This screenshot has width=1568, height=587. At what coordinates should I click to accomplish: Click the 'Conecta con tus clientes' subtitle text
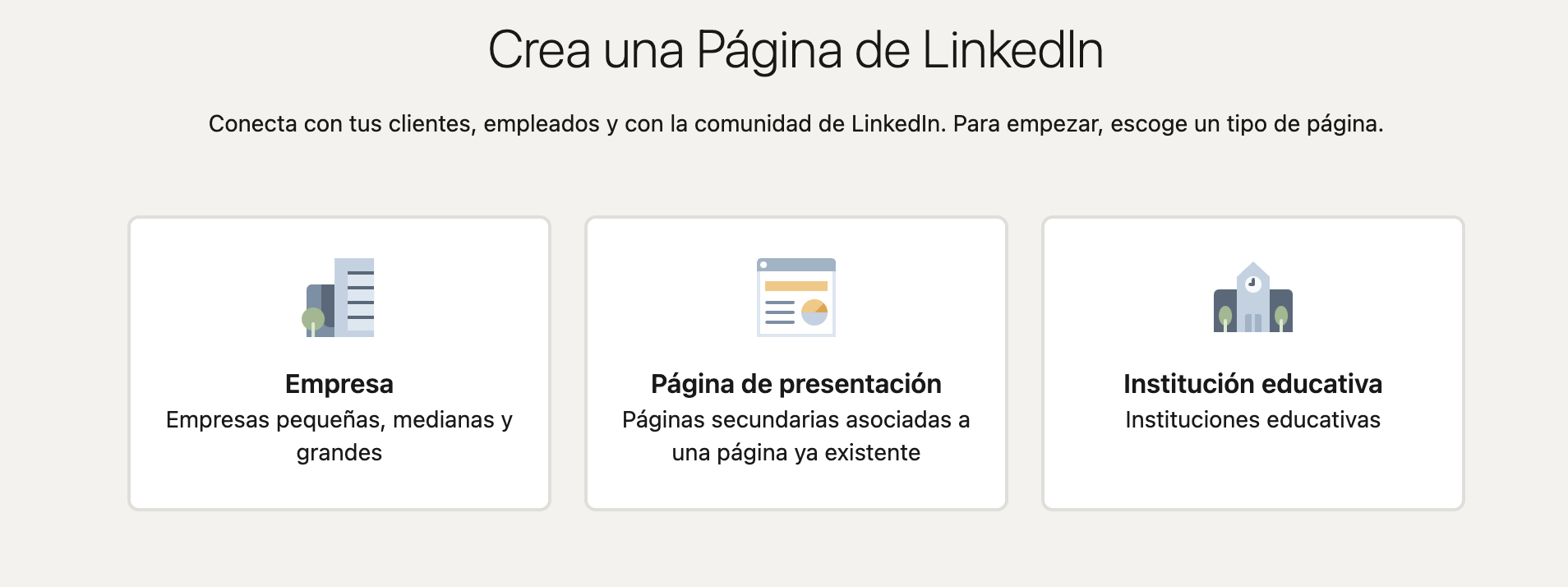(x=796, y=124)
